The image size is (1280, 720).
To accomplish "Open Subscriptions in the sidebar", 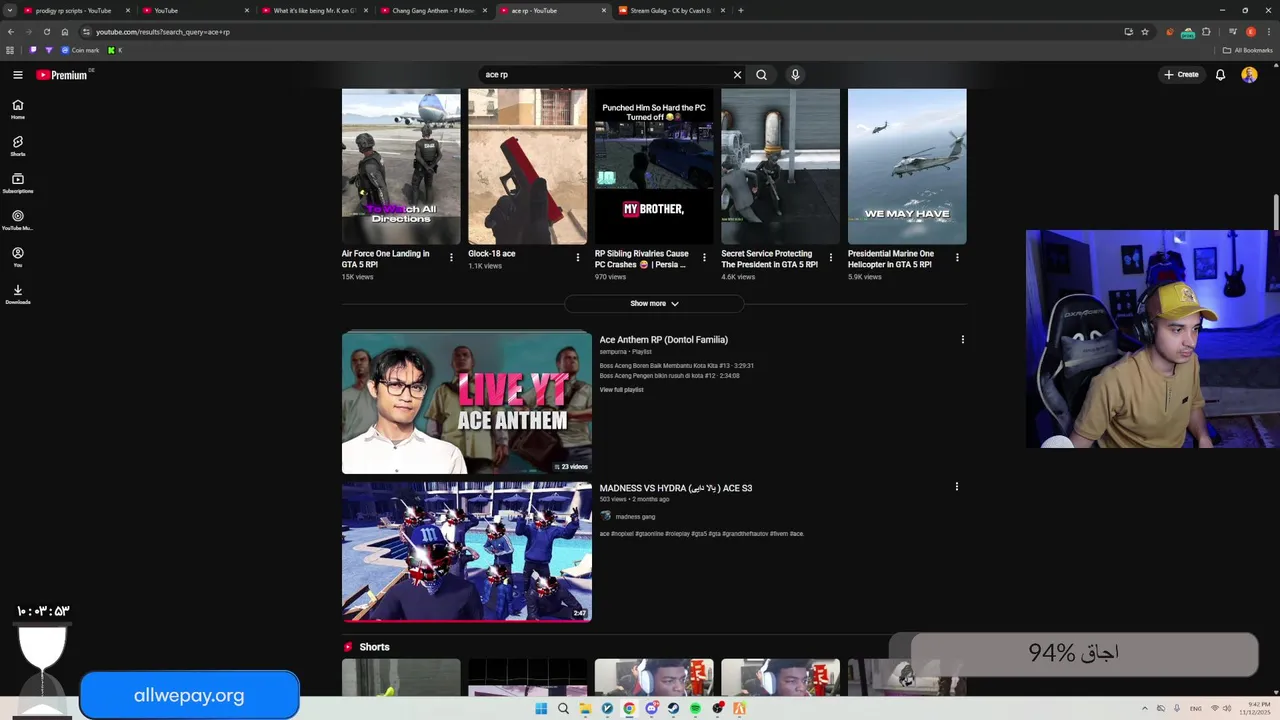I will pyautogui.click(x=17, y=183).
